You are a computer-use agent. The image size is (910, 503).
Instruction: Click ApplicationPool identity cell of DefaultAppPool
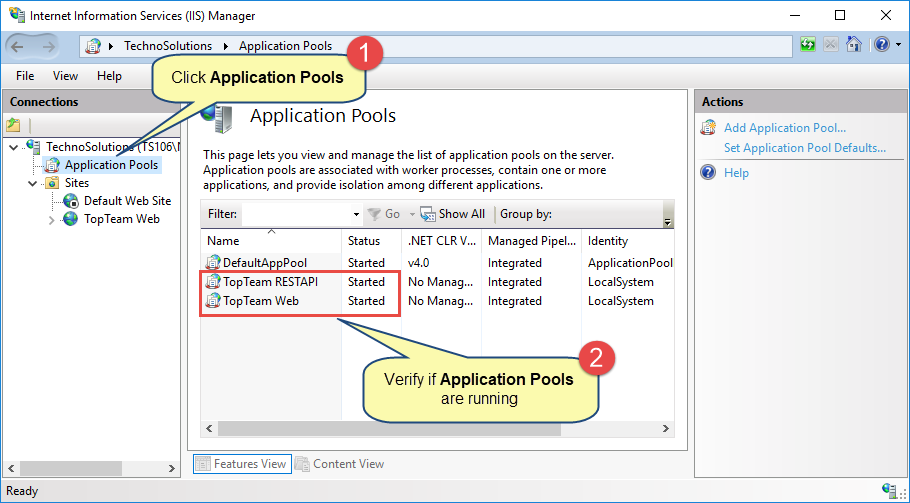point(630,263)
